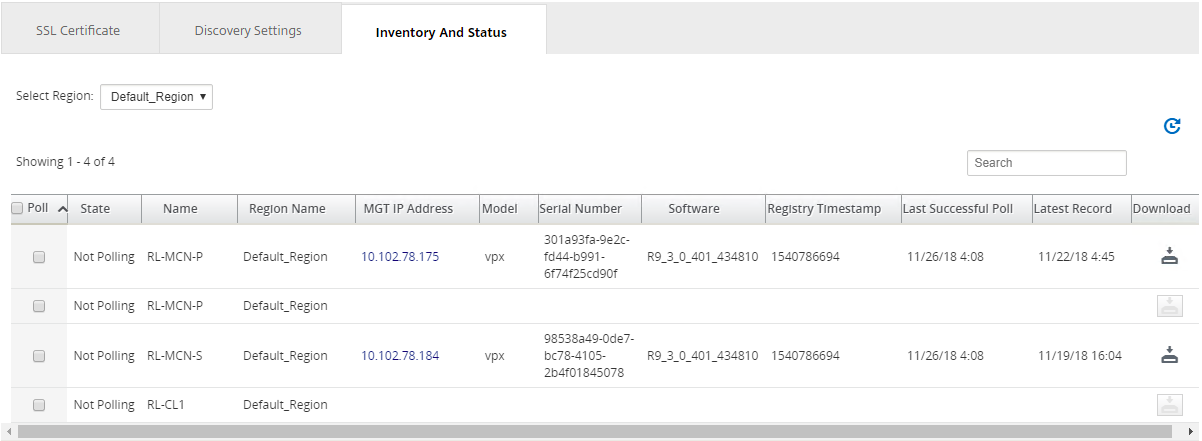The width and height of the screenshot is (1202, 441).
Task: Click the Default_Region cell in the RL-MCN-S row
Action: 285,356
